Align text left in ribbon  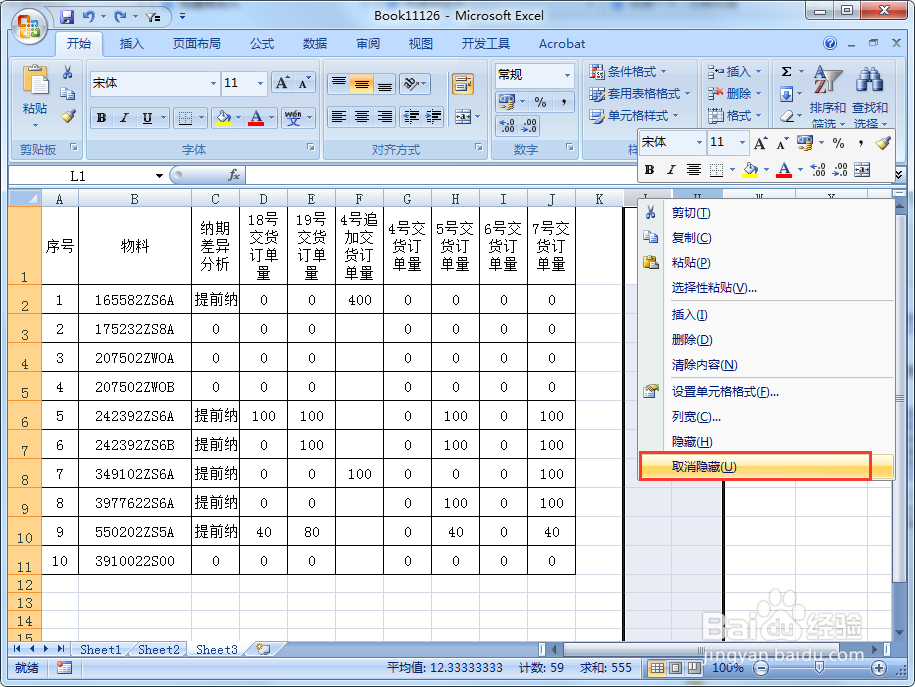pyautogui.click(x=338, y=117)
